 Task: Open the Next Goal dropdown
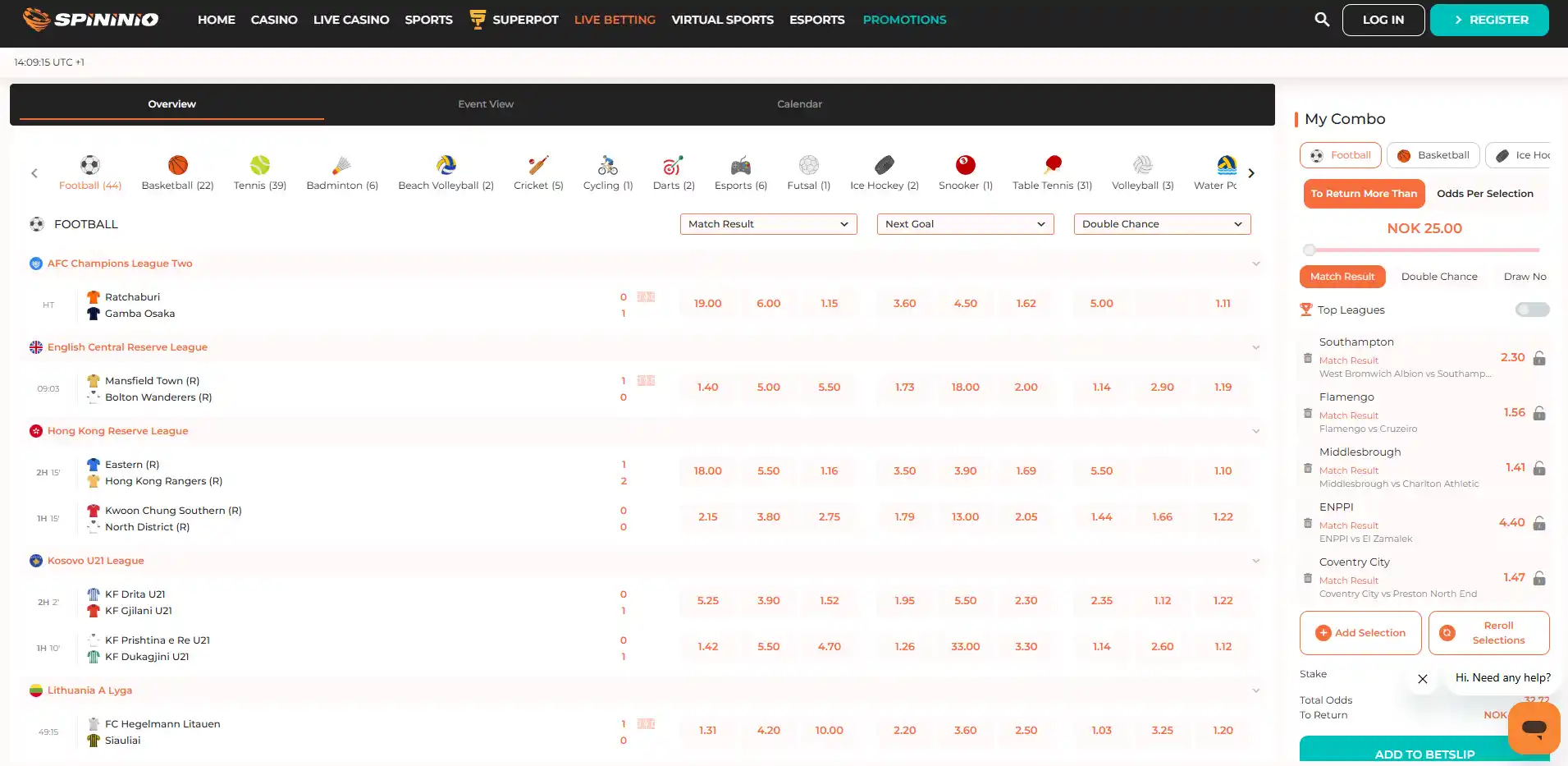coord(965,224)
